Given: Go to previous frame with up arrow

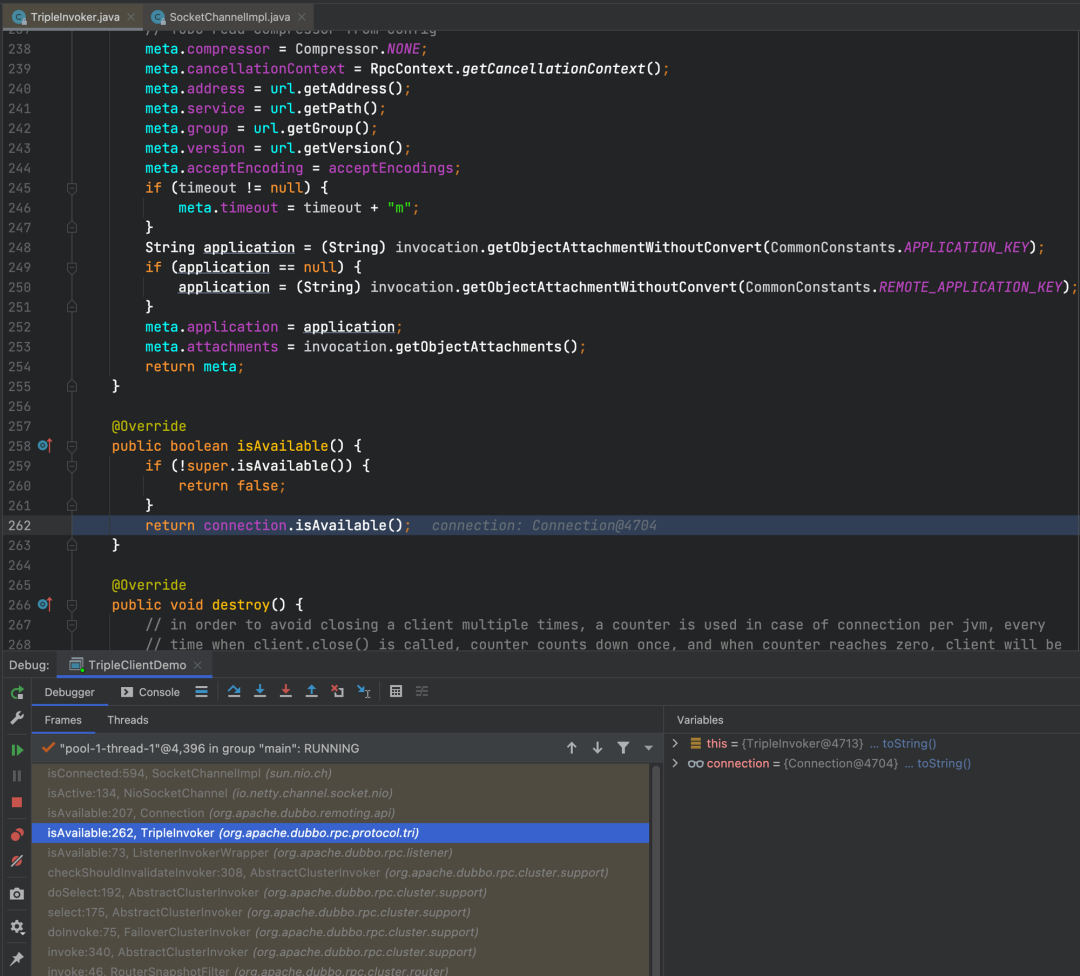Looking at the screenshot, I should tap(572, 748).
